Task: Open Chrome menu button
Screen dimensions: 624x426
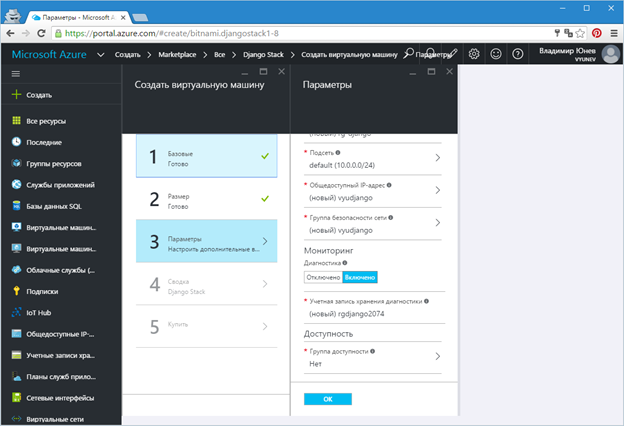Action: (614, 33)
